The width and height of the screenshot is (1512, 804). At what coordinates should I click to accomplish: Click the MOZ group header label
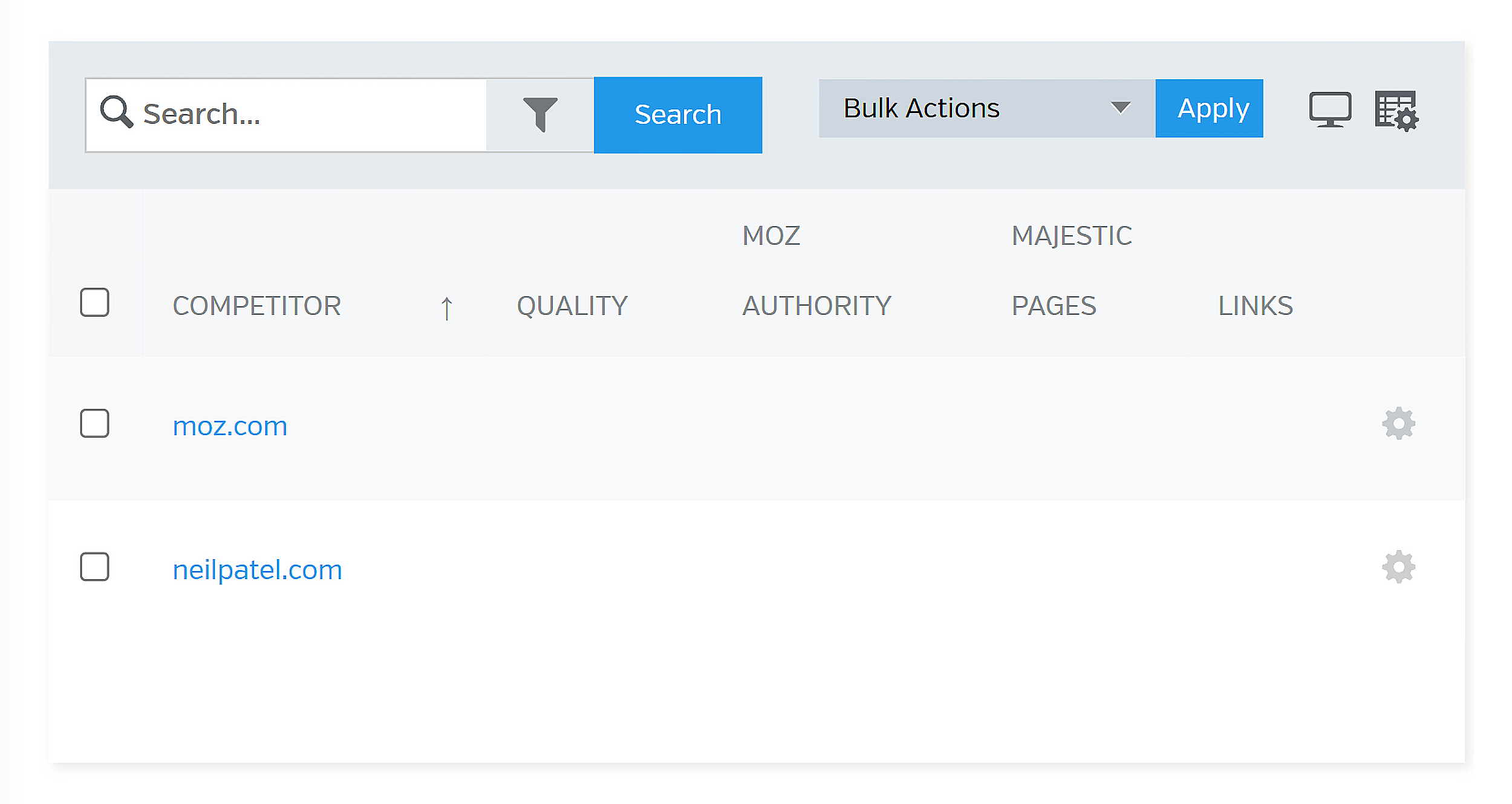coord(771,236)
